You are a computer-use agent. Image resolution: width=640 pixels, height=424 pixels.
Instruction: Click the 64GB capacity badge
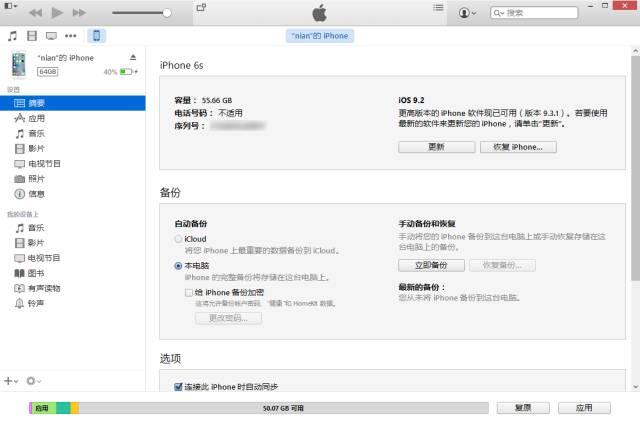(x=48, y=72)
